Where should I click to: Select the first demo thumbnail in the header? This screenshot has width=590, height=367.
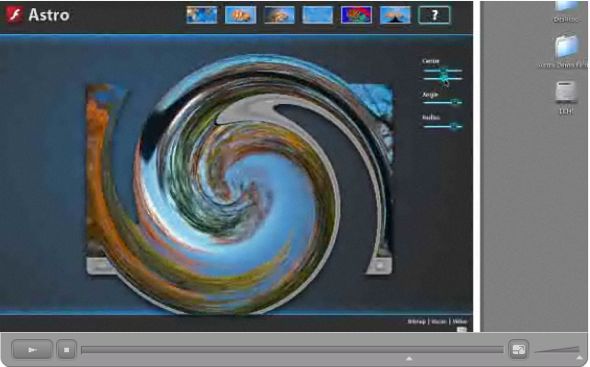click(202, 15)
